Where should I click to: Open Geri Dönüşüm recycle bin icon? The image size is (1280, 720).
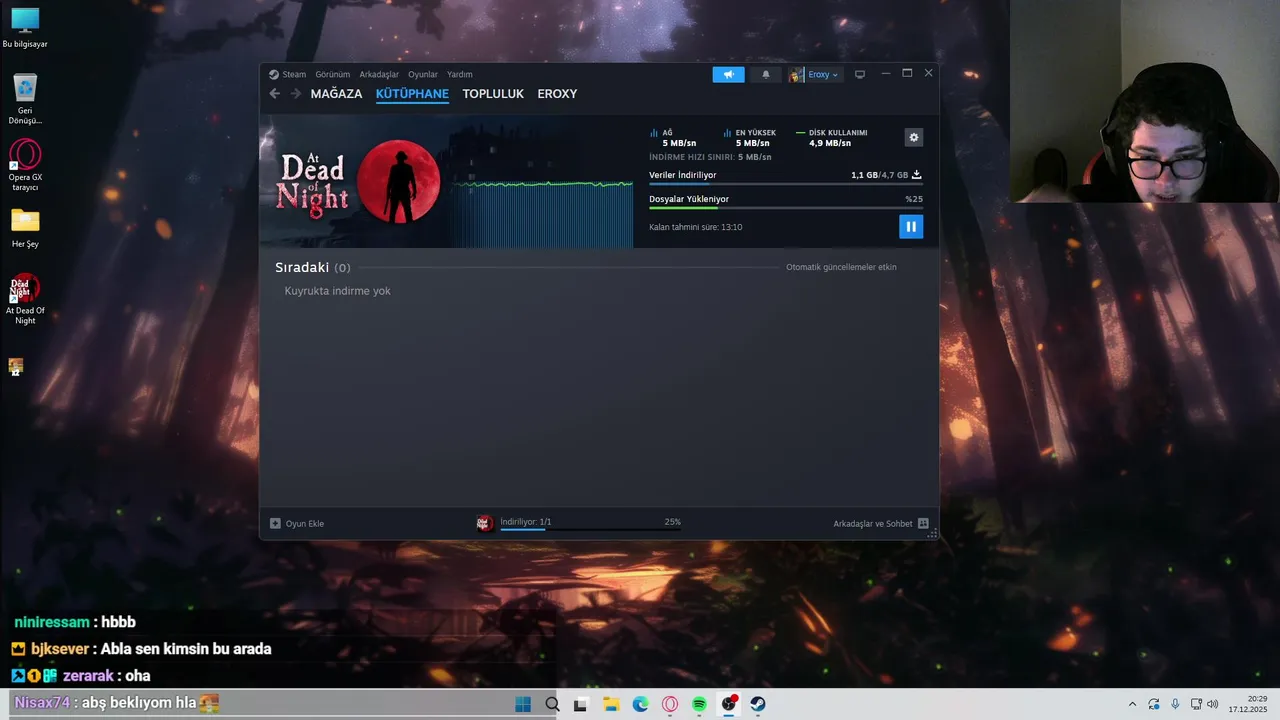(25, 99)
